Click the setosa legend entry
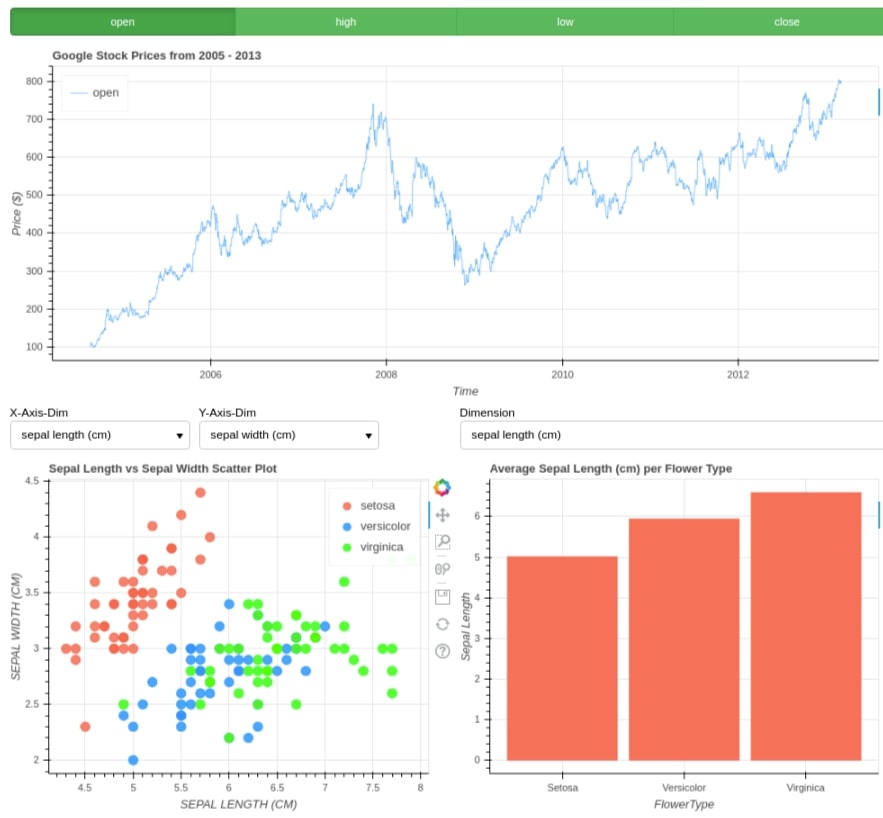 point(369,506)
